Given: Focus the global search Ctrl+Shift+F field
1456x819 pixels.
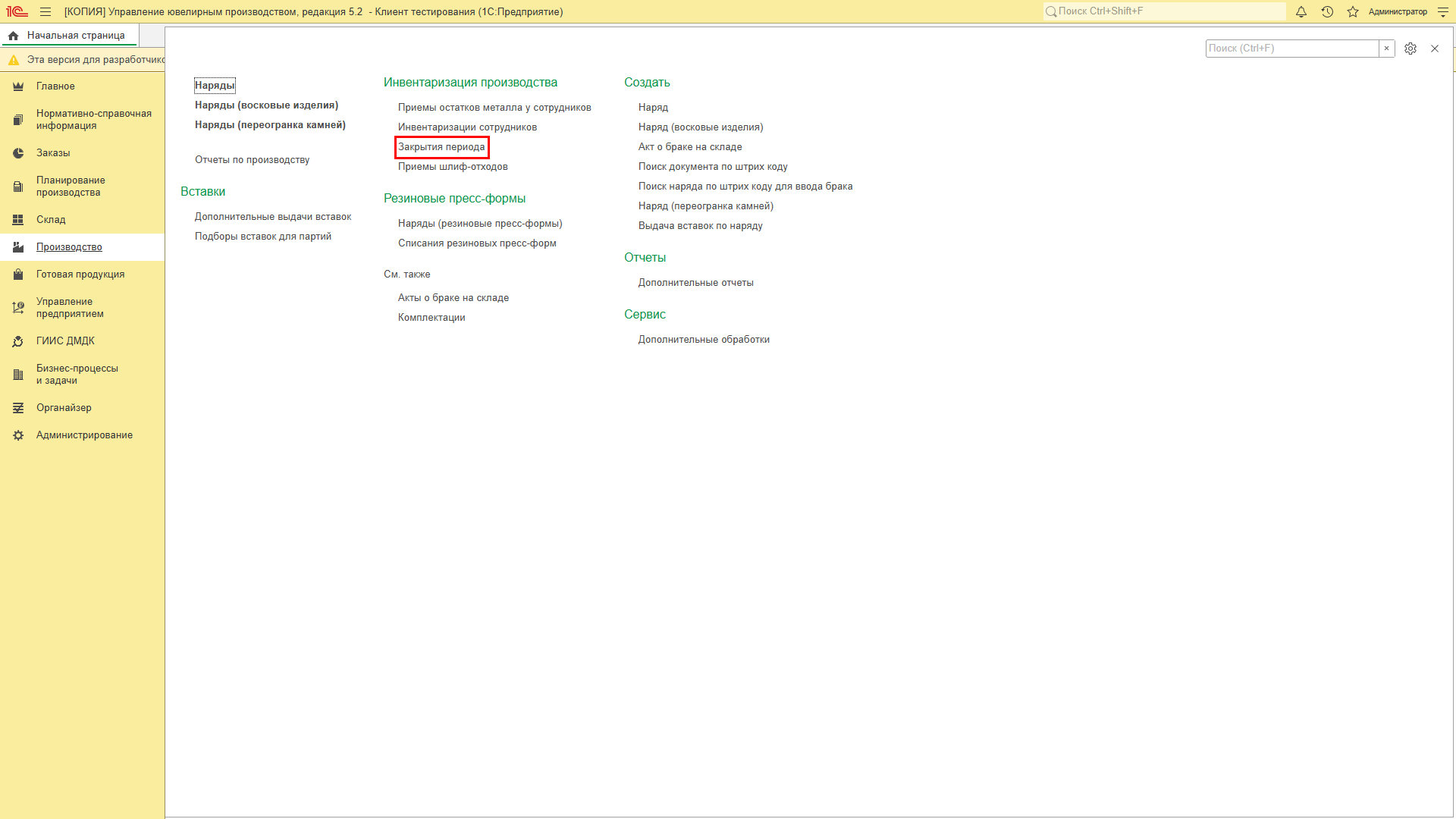Looking at the screenshot, I should pyautogui.click(x=1164, y=11).
